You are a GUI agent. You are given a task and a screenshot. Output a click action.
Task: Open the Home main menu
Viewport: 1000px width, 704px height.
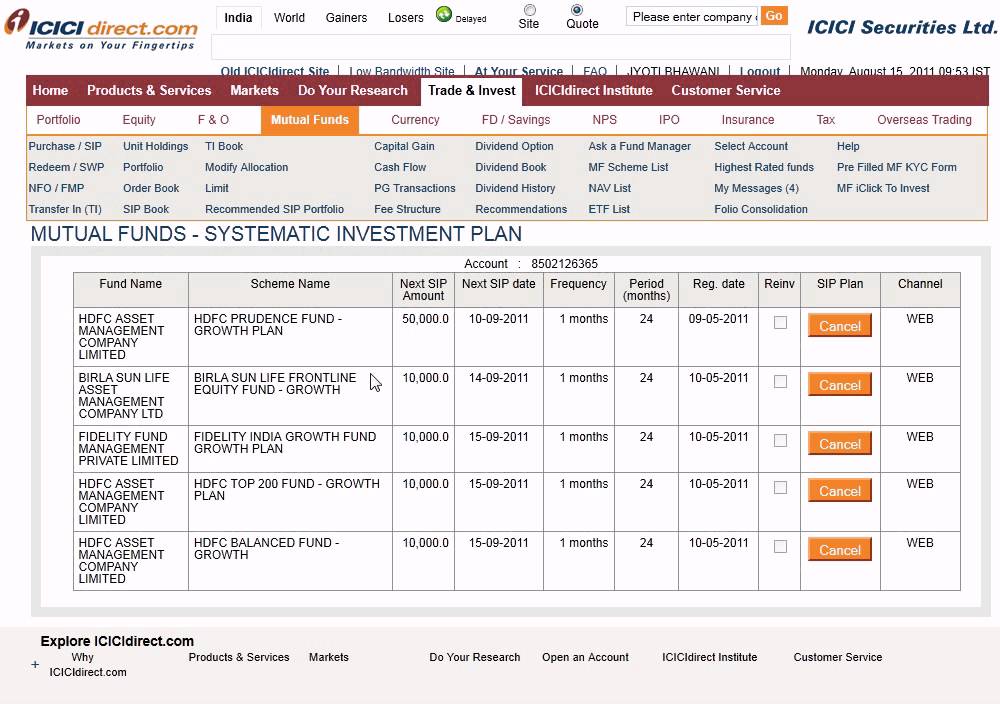50,91
